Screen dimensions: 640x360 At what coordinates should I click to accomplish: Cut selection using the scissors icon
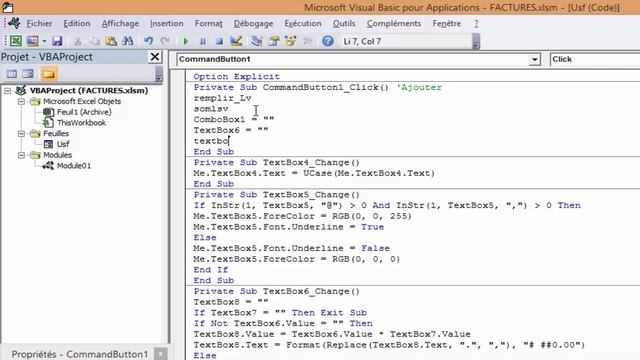coord(77,41)
